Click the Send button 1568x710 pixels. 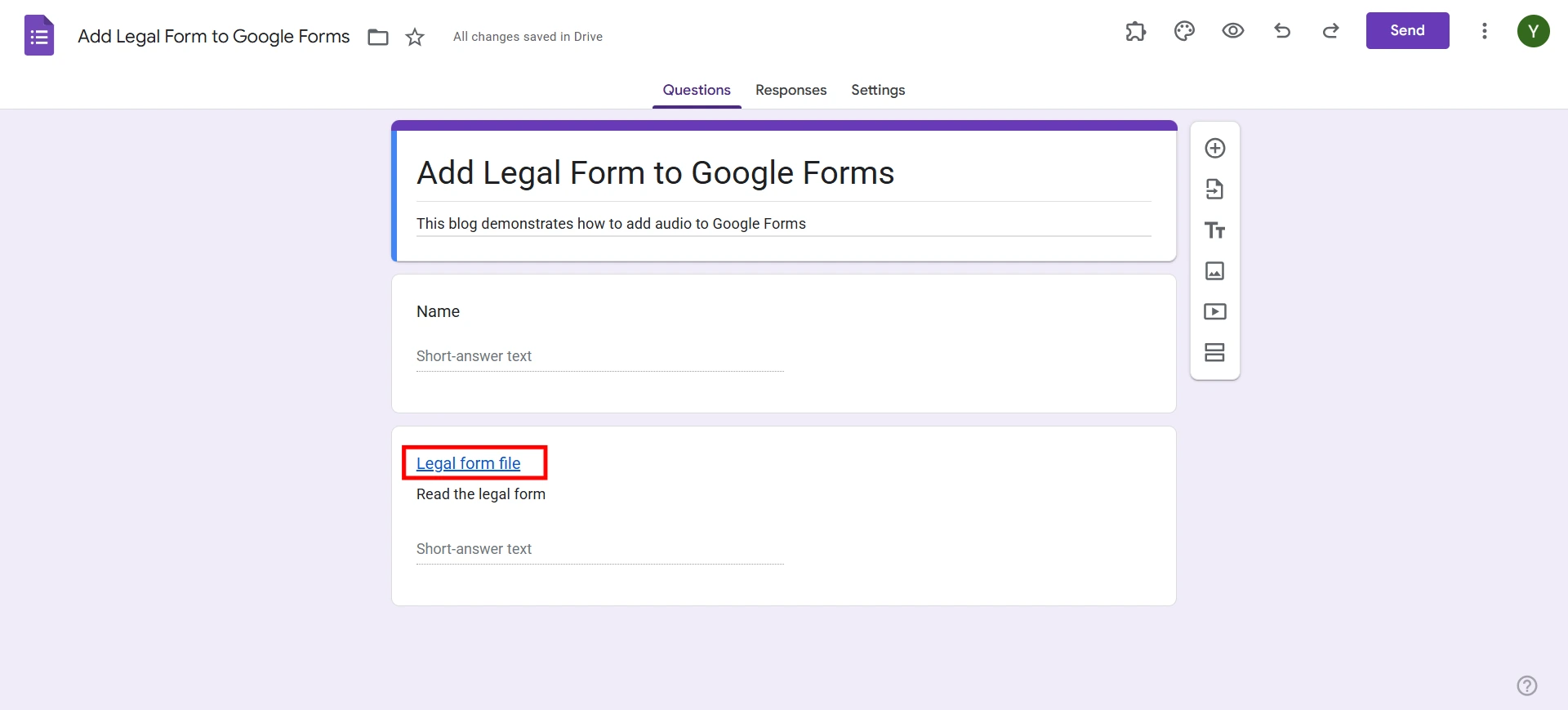1408,30
